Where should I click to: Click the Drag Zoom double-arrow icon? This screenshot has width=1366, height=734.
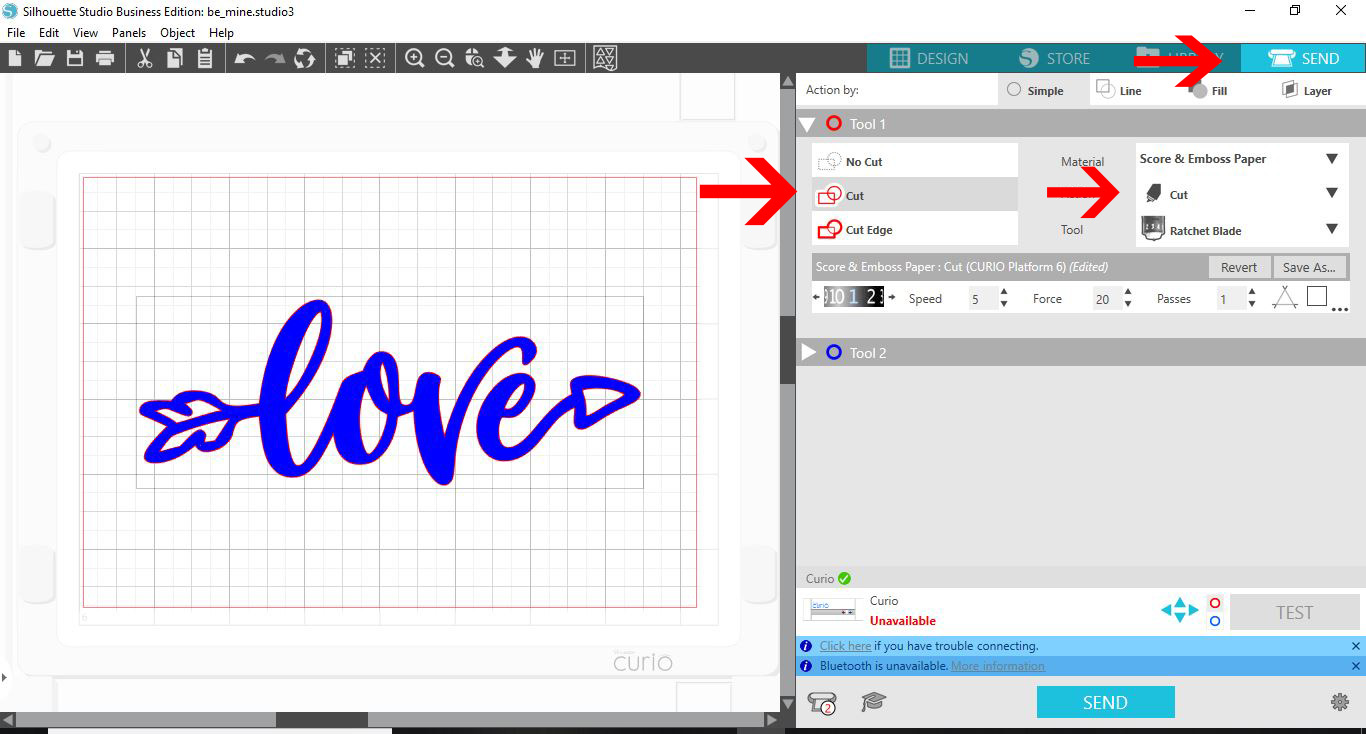pos(505,58)
